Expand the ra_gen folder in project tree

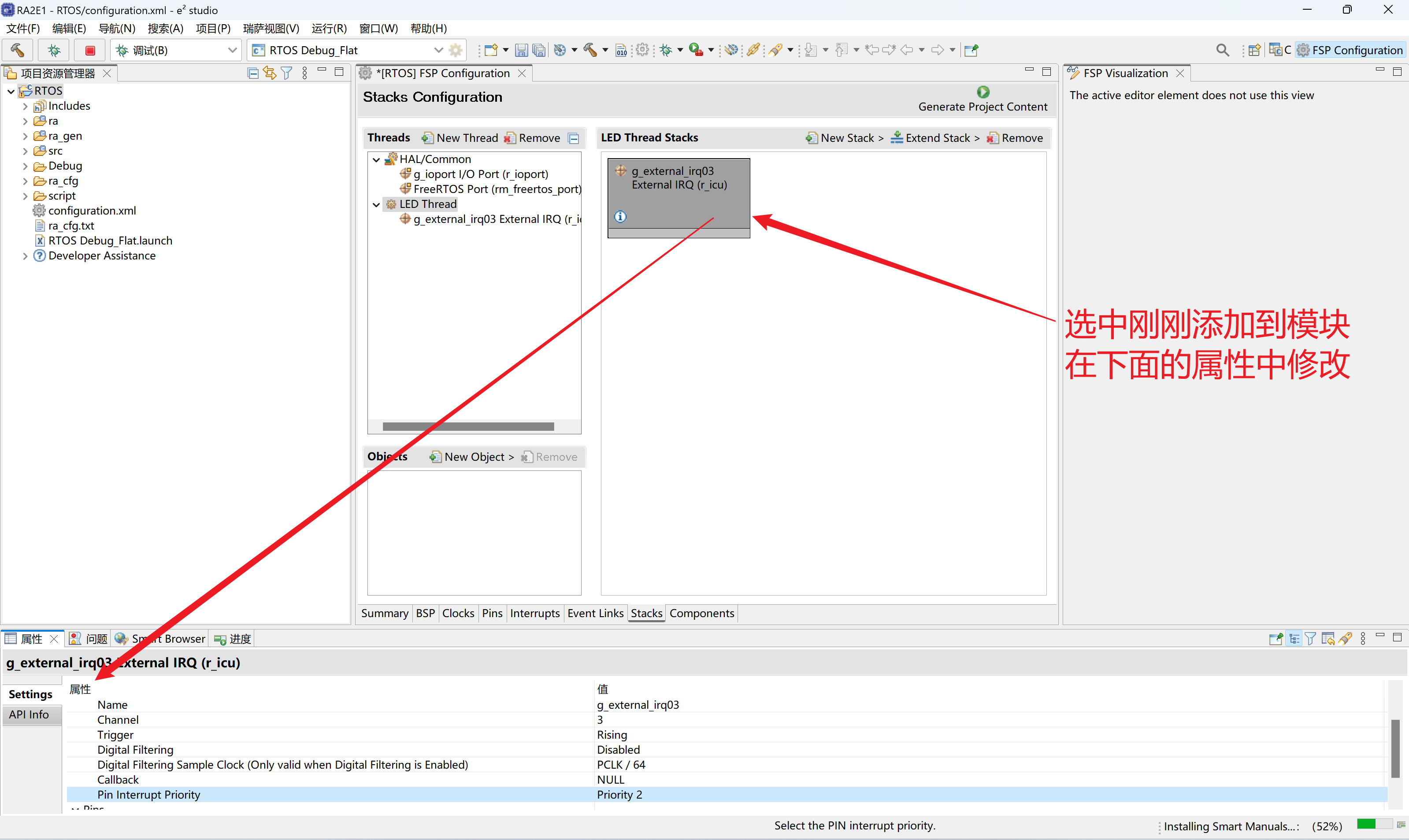click(25, 136)
